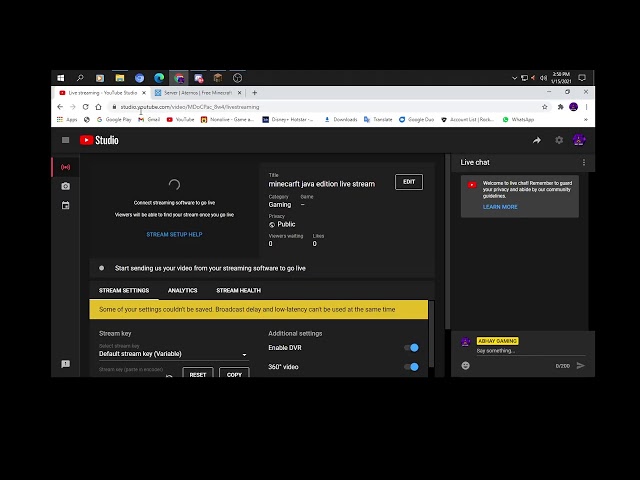
Task: Open the hamburger menu next to Studio logo
Action: point(65,140)
